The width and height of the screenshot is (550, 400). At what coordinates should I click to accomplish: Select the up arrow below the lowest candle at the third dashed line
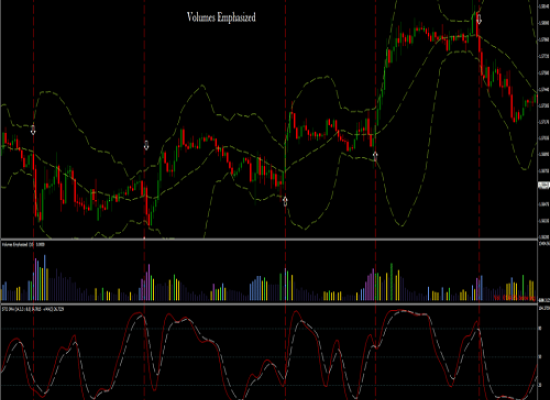285,201
